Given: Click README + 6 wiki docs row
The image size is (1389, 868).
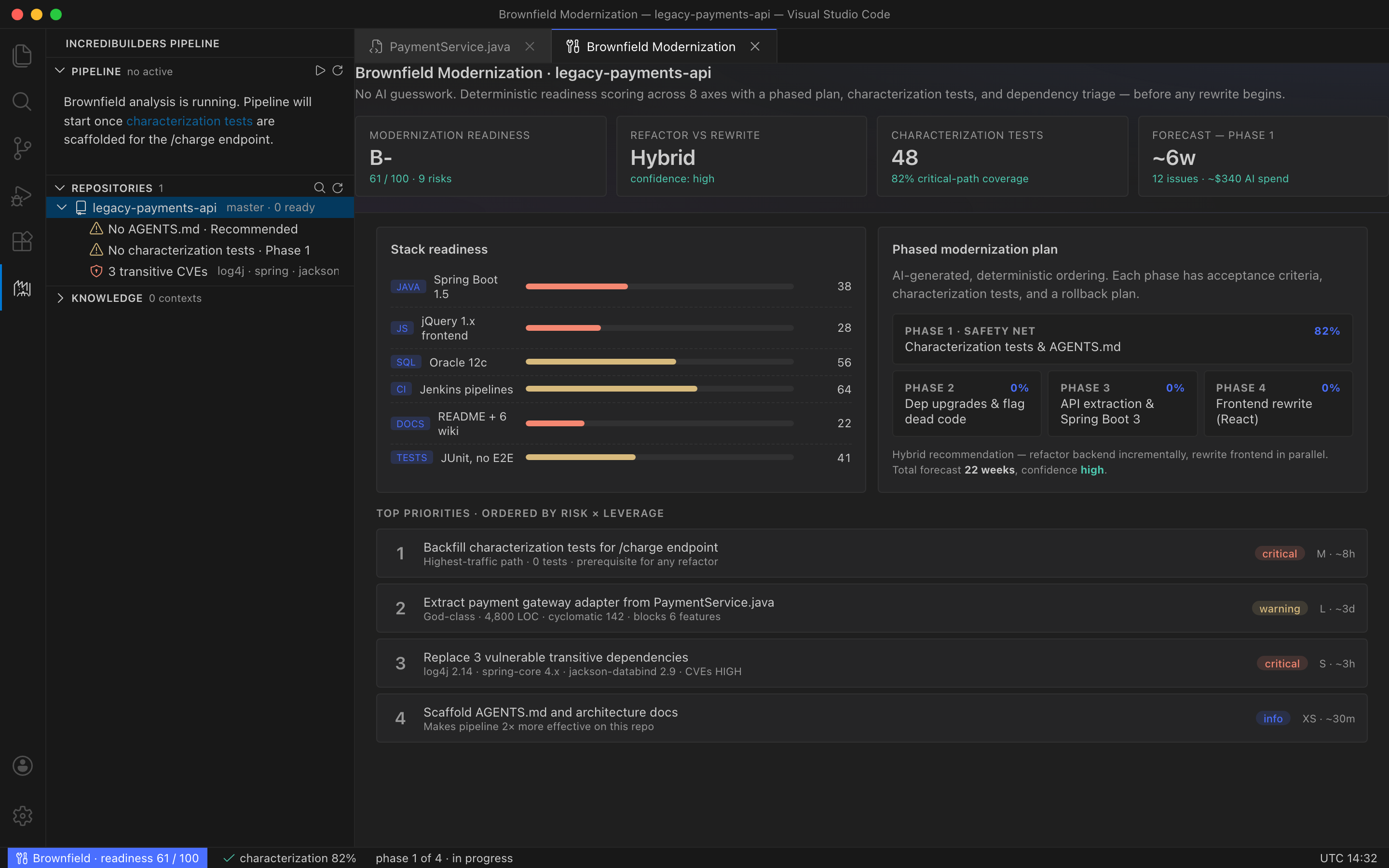Looking at the screenshot, I should click(621, 423).
